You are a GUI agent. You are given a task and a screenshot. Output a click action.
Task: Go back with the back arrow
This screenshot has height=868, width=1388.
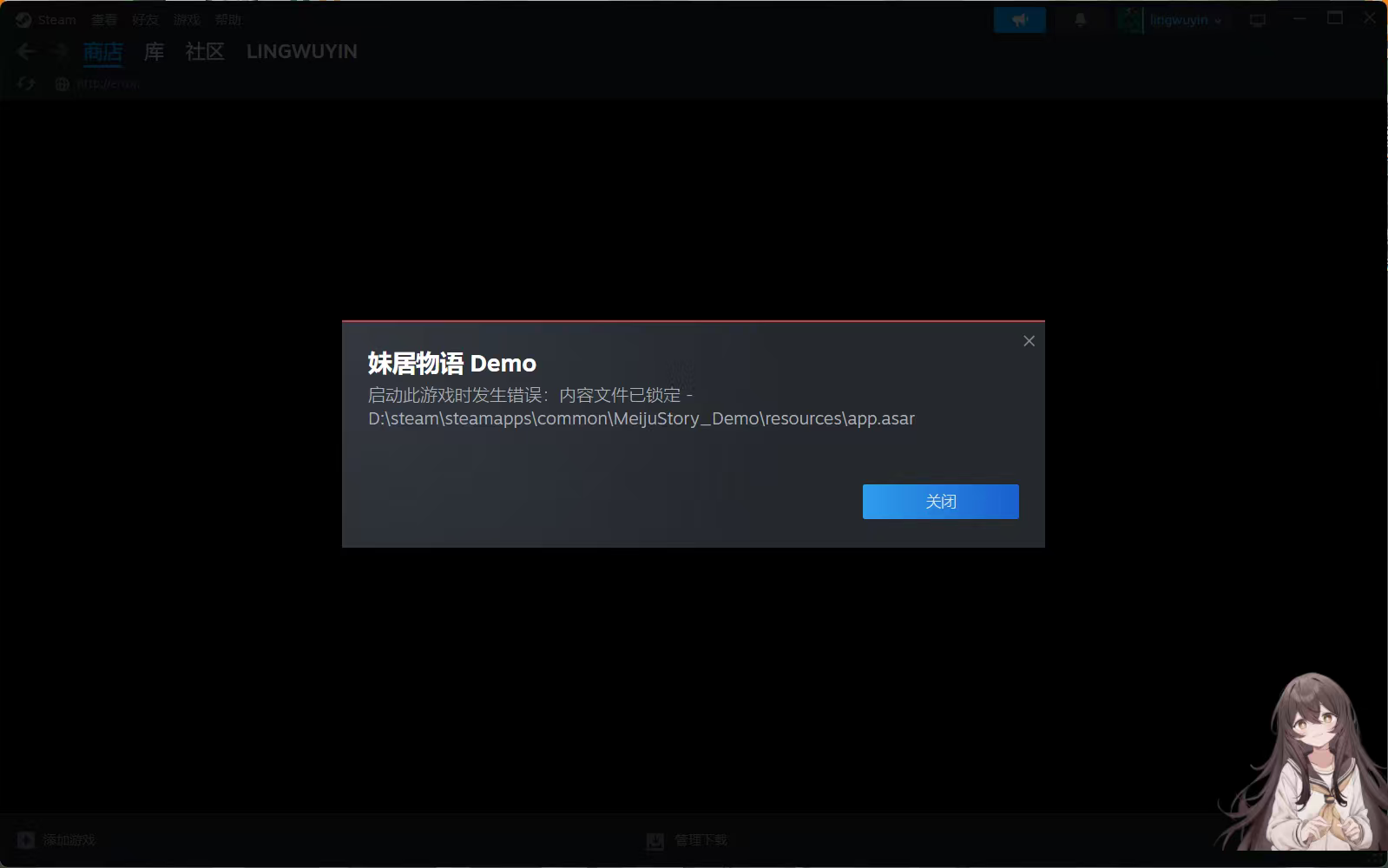(x=26, y=52)
